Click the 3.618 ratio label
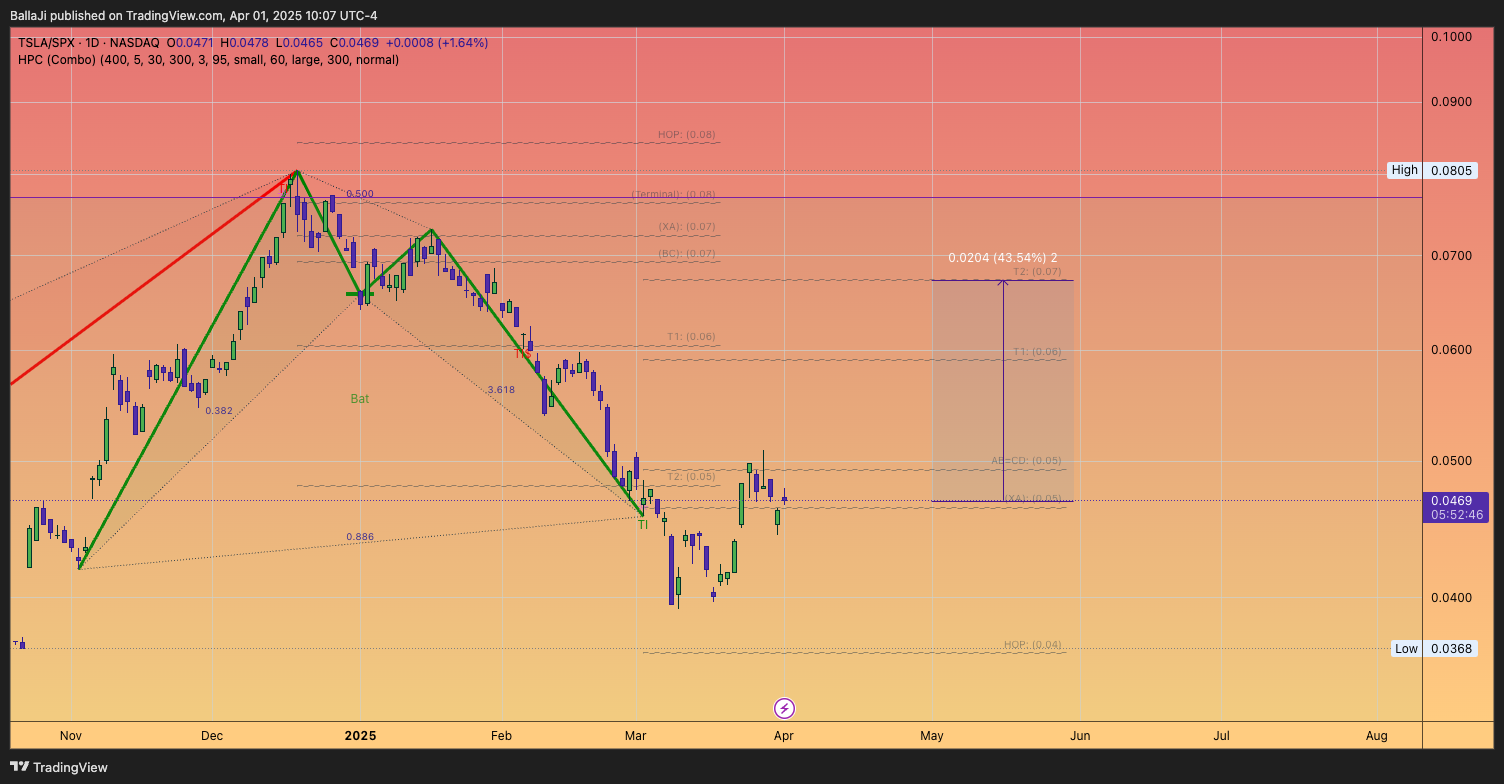Screen dimensions: 1504x784 [x=501, y=390]
